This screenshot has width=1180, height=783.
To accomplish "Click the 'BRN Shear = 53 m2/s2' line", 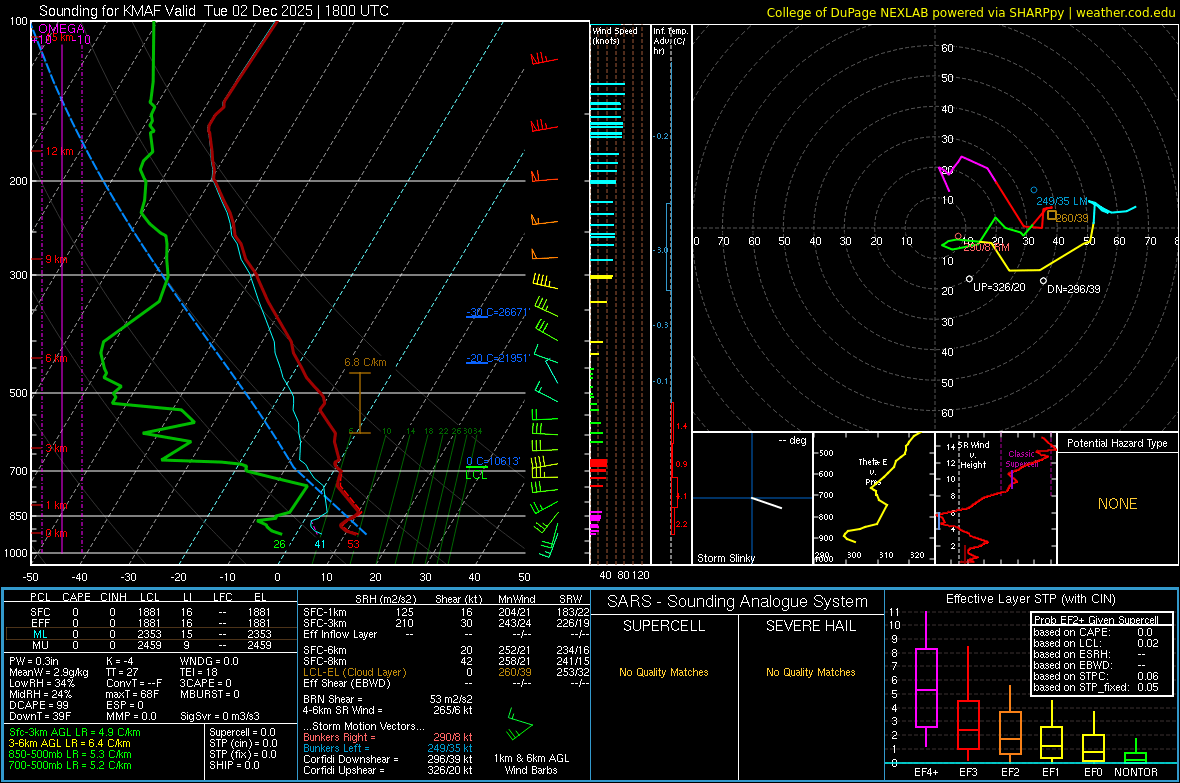I will [388, 699].
